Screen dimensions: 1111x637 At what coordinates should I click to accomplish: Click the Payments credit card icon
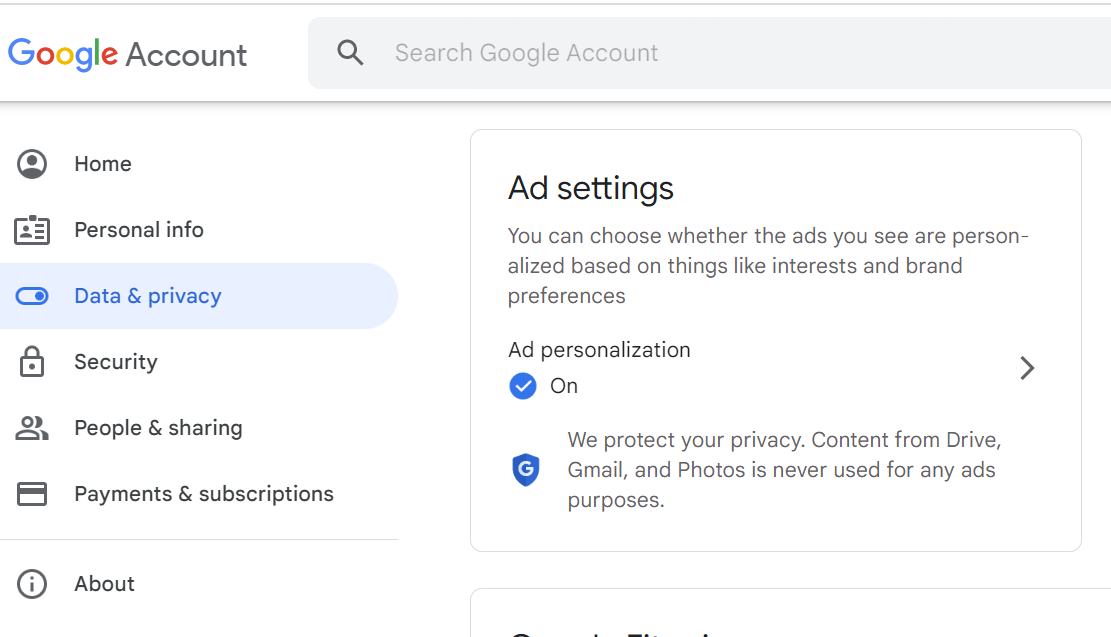pos(32,494)
